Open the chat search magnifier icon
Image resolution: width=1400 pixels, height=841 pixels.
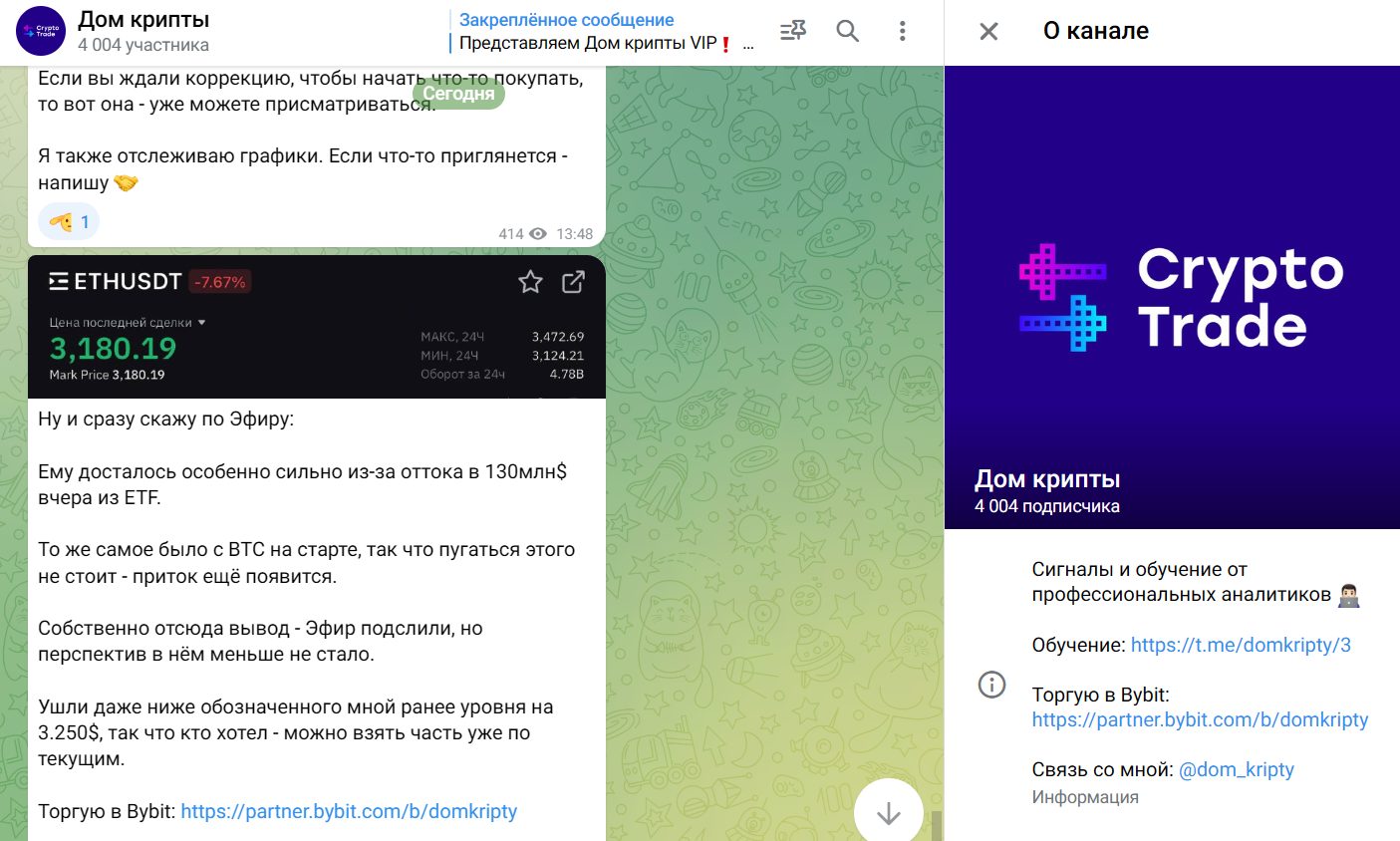click(x=848, y=31)
